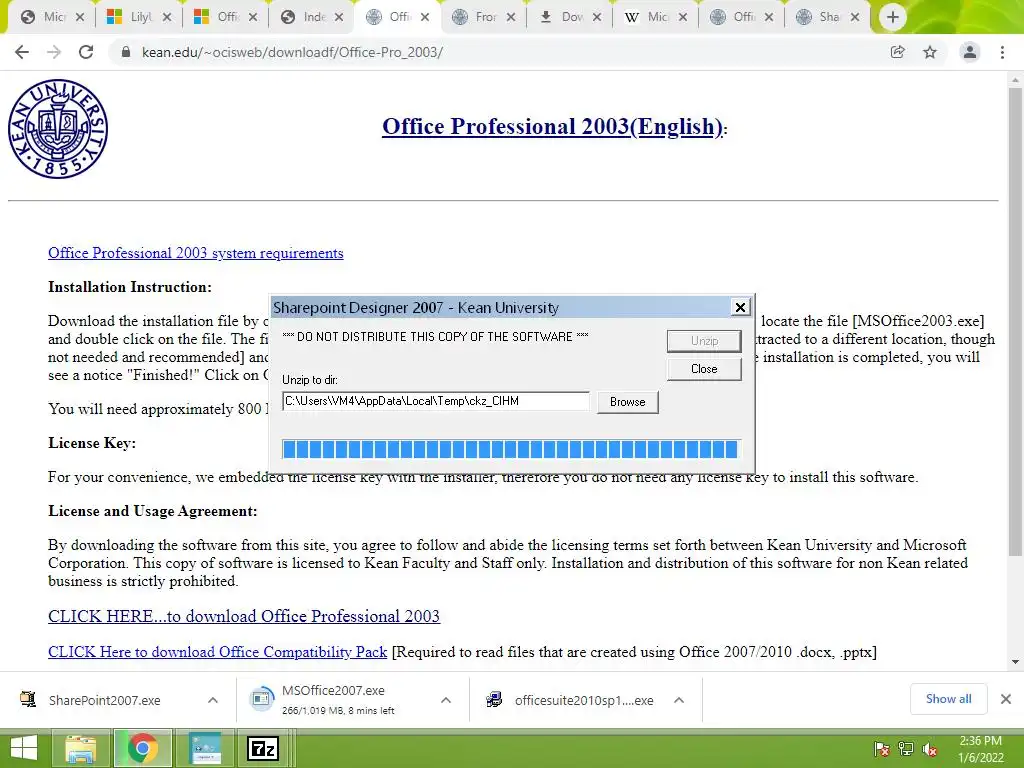The image size is (1024, 768).
Task: Click officesuite2010sp1 download file icon
Action: 494,699
